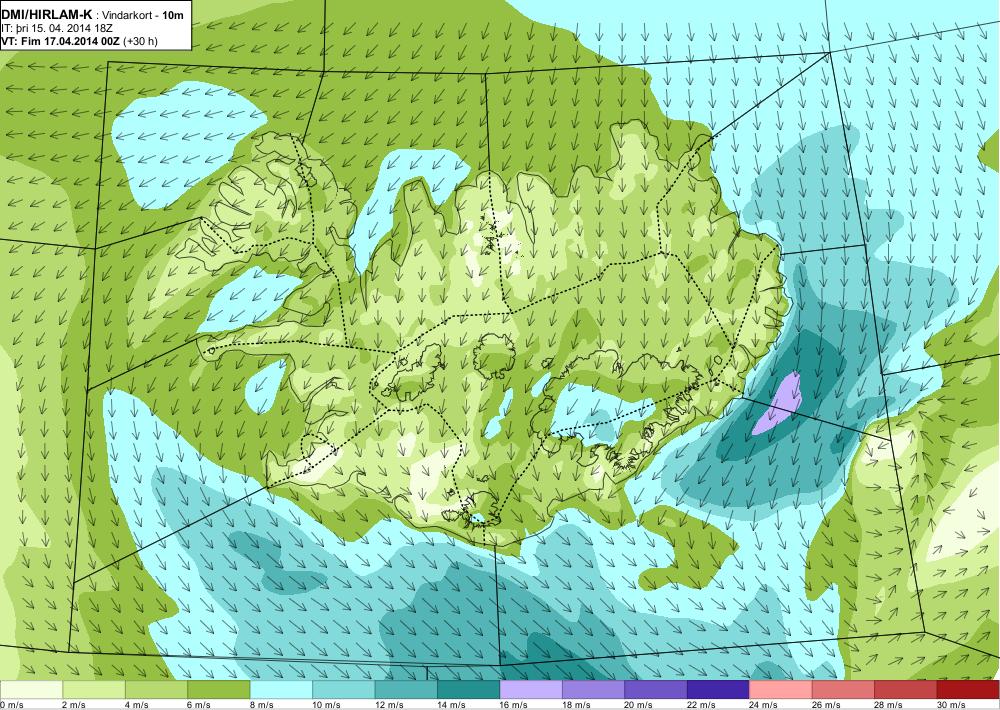Click the 'VT: Fim 17.04.2014 00Z (+30 h)' line
The width and height of the screenshot is (1000, 710).
pos(80,41)
